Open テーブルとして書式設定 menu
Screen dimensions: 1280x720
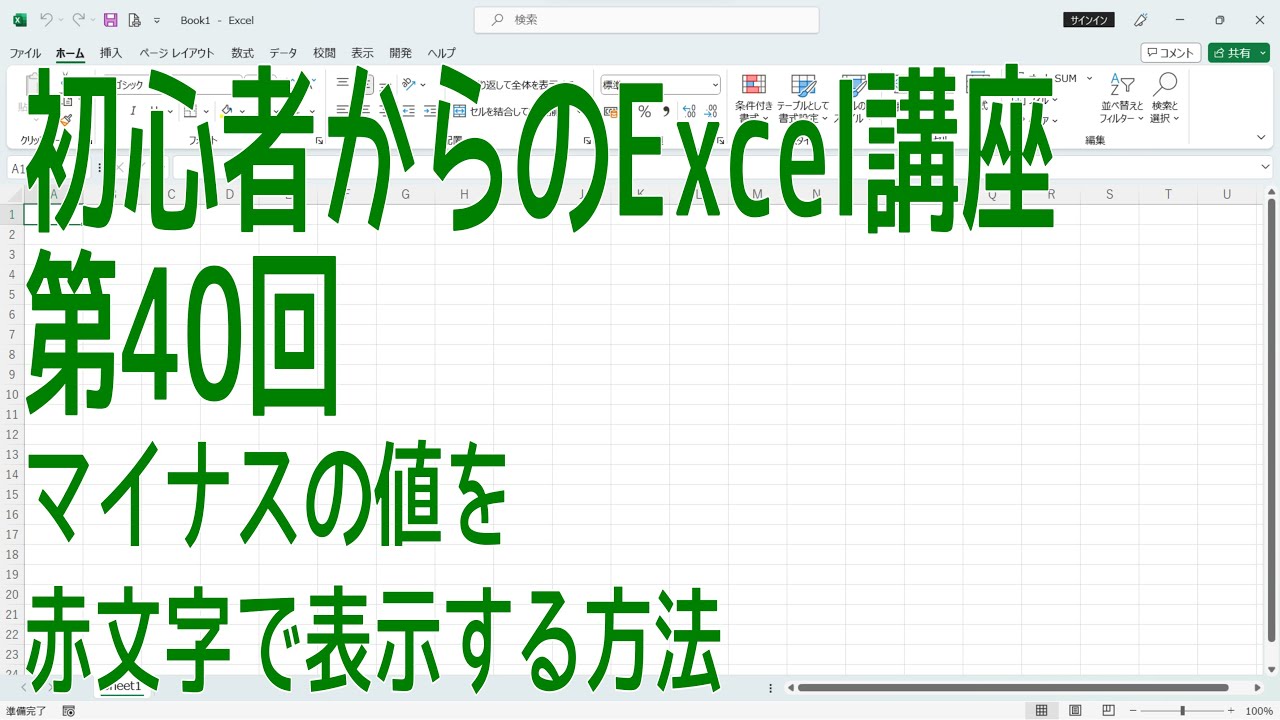click(803, 99)
